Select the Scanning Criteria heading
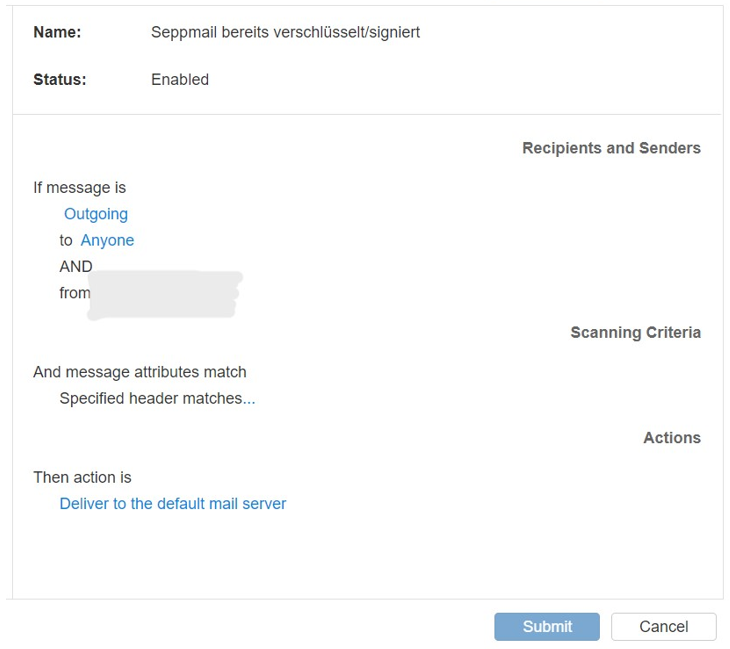The height and width of the screenshot is (649, 730). (635, 332)
